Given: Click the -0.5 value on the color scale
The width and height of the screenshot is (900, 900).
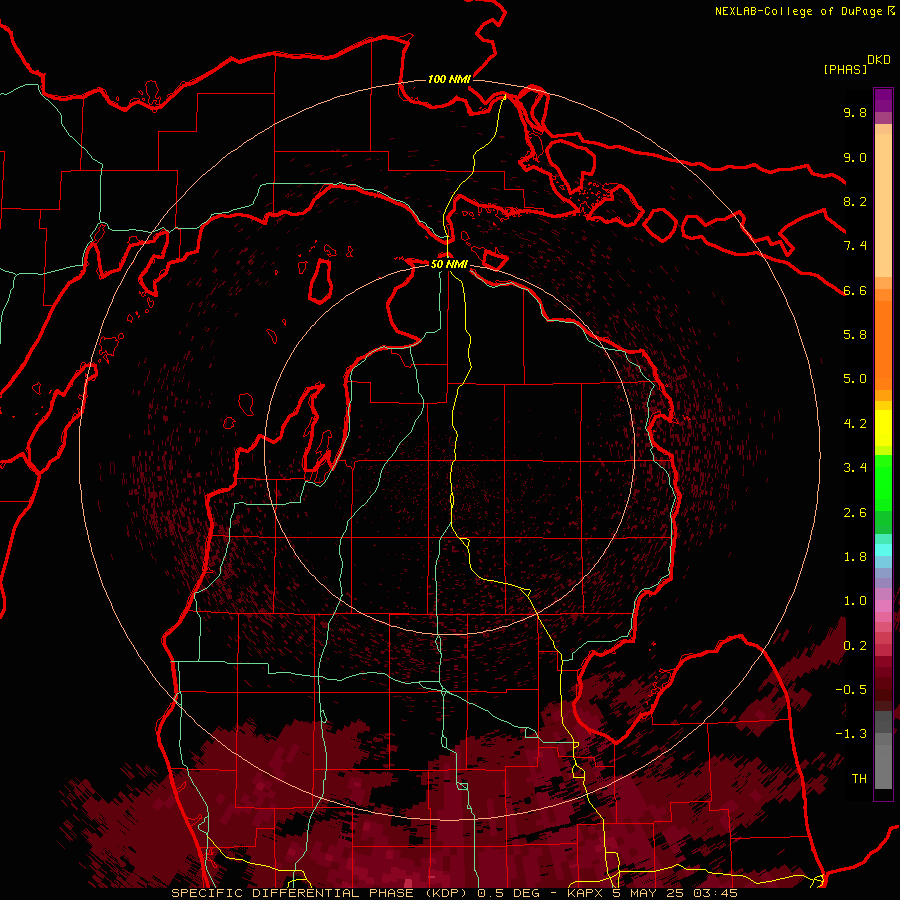Looking at the screenshot, I should coord(851,690).
